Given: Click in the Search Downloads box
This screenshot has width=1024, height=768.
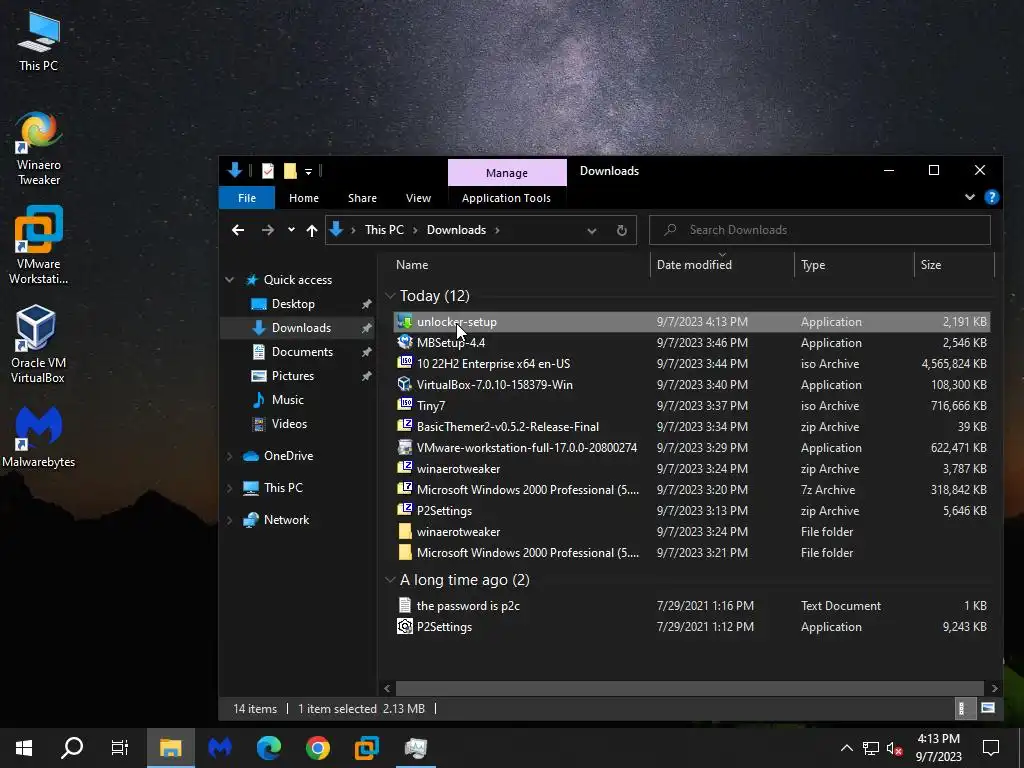Looking at the screenshot, I should [820, 230].
